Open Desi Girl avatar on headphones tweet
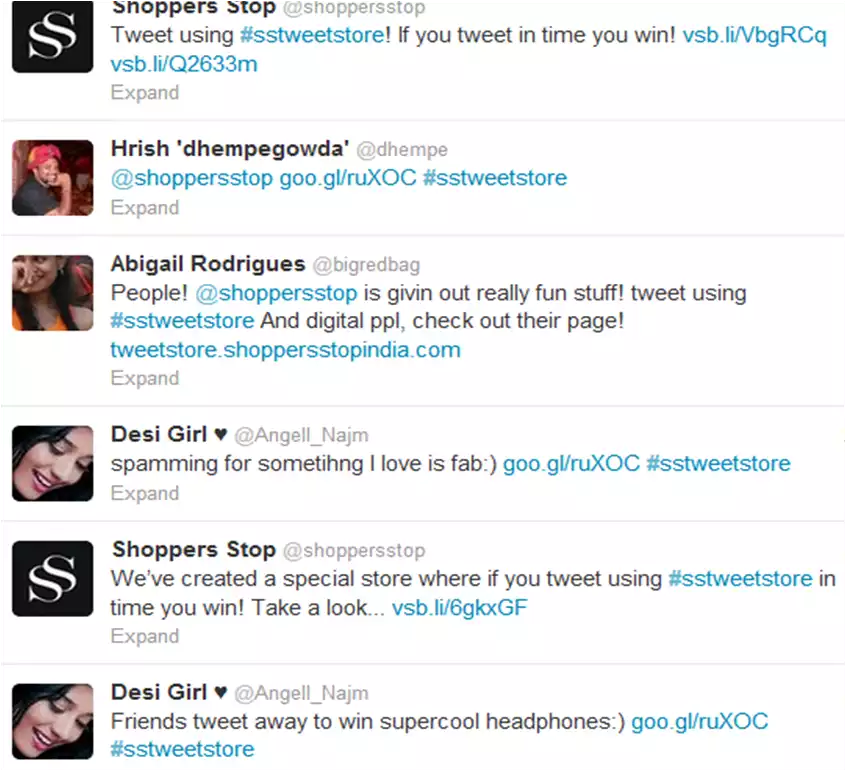 click(x=52, y=721)
